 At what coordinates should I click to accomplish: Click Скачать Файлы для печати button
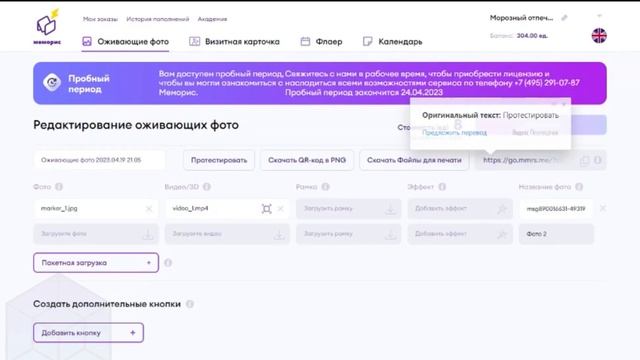click(x=414, y=160)
